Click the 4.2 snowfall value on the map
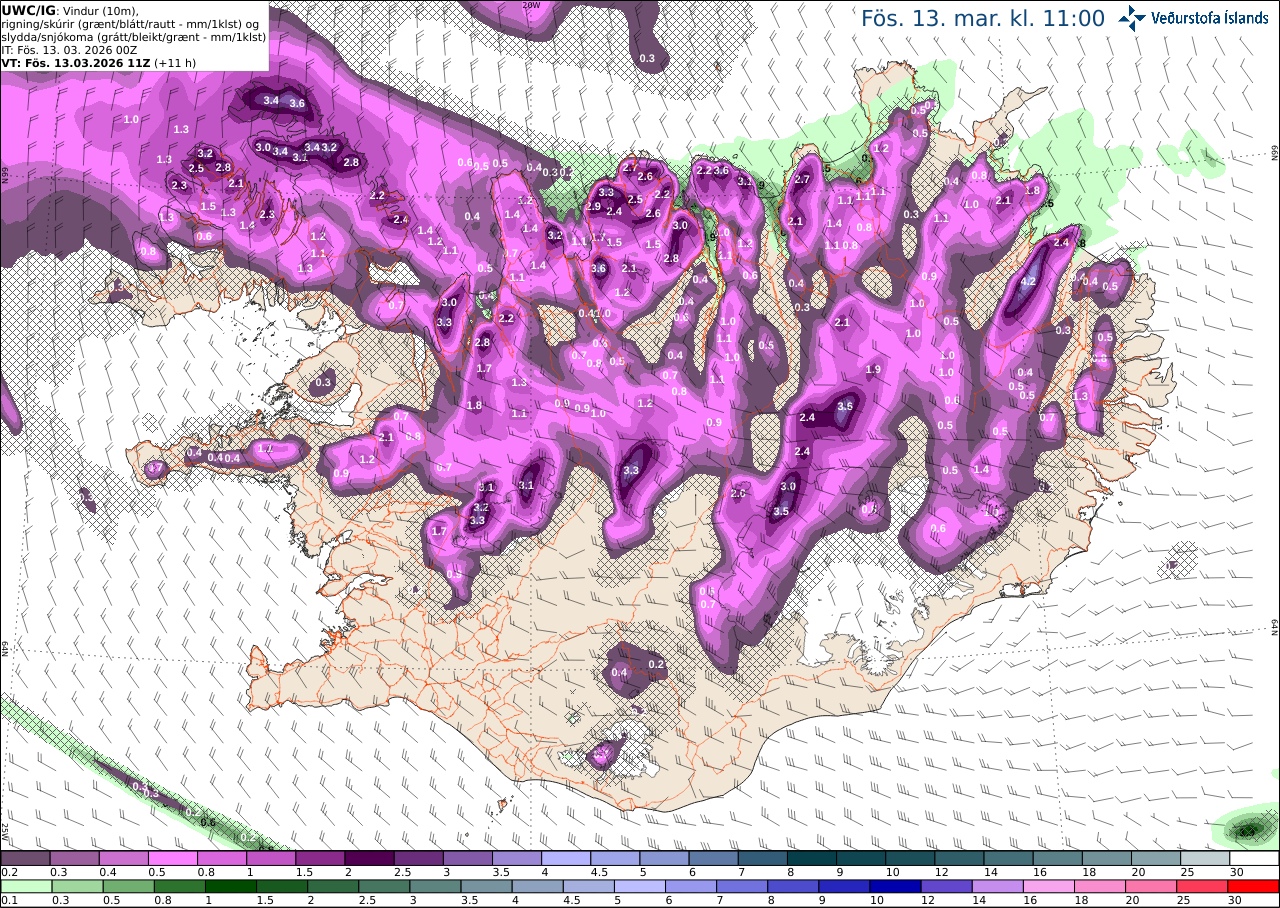 tap(1028, 282)
